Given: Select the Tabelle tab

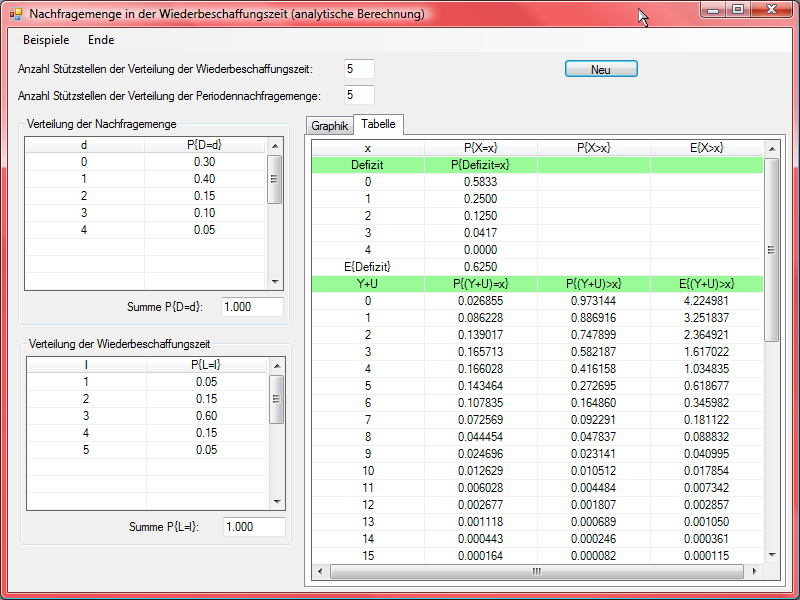Looking at the screenshot, I should 378,125.
